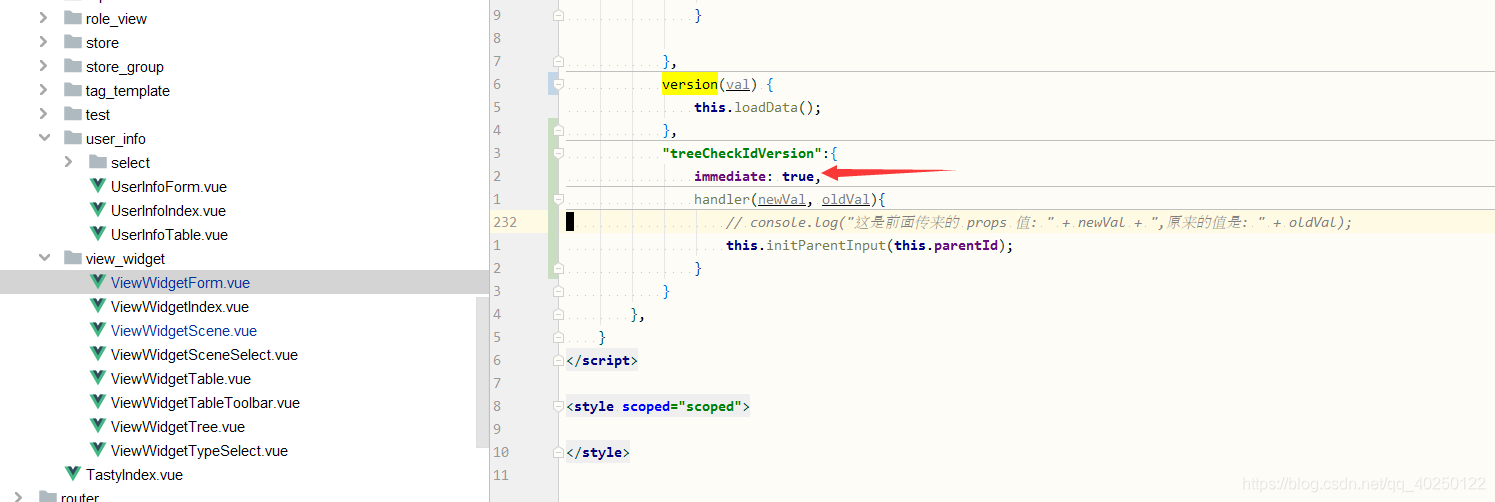1495x502 pixels.
Task: Collapse the user_info folder
Action: tap(43, 138)
